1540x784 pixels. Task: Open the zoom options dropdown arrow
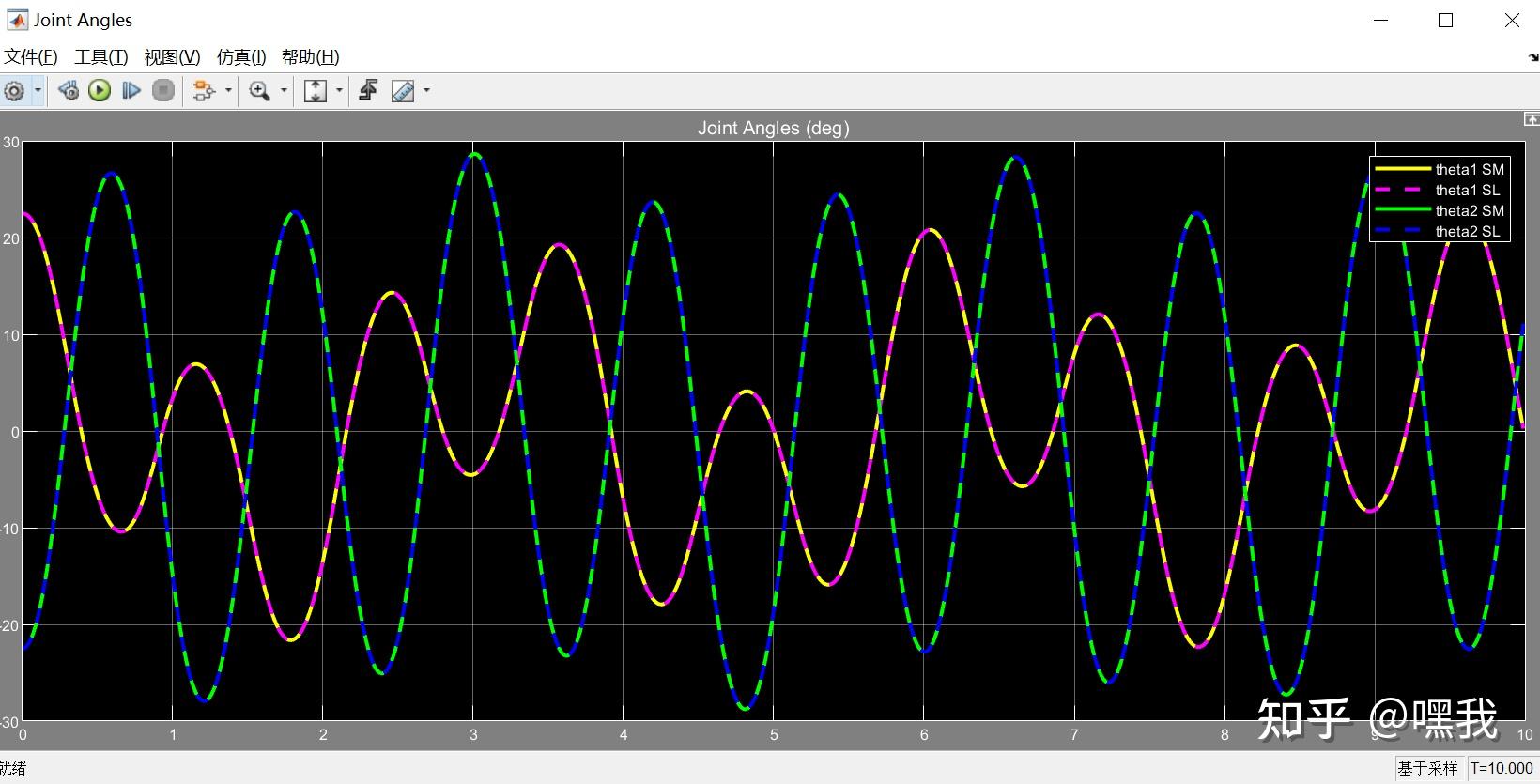(284, 91)
